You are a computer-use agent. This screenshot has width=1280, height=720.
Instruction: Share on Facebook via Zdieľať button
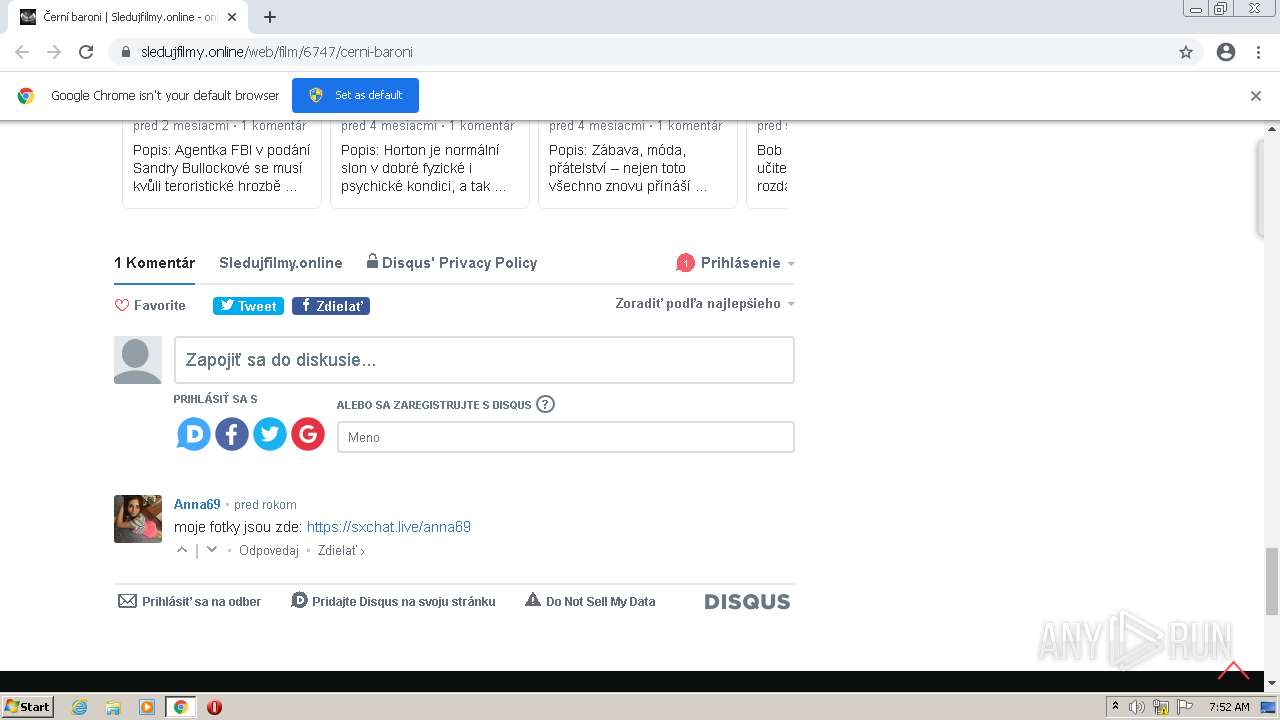[x=331, y=306]
